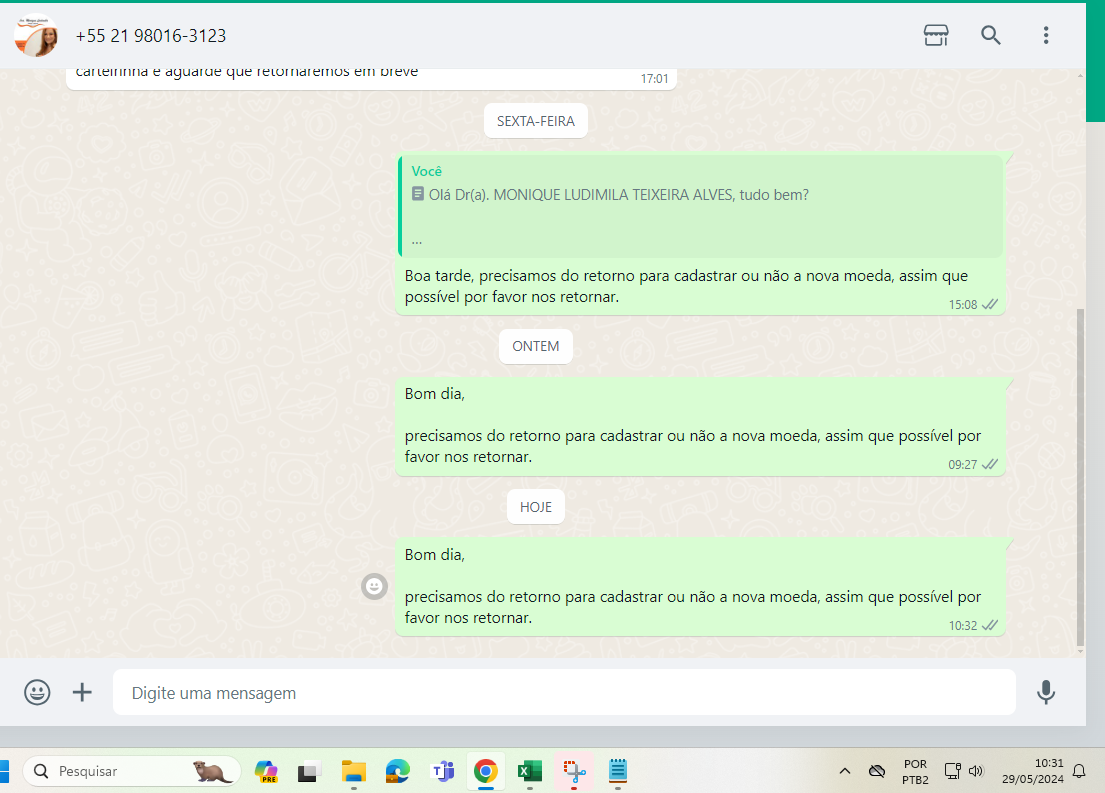
Task: Click the ONTEM date label
Action: click(536, 347)
